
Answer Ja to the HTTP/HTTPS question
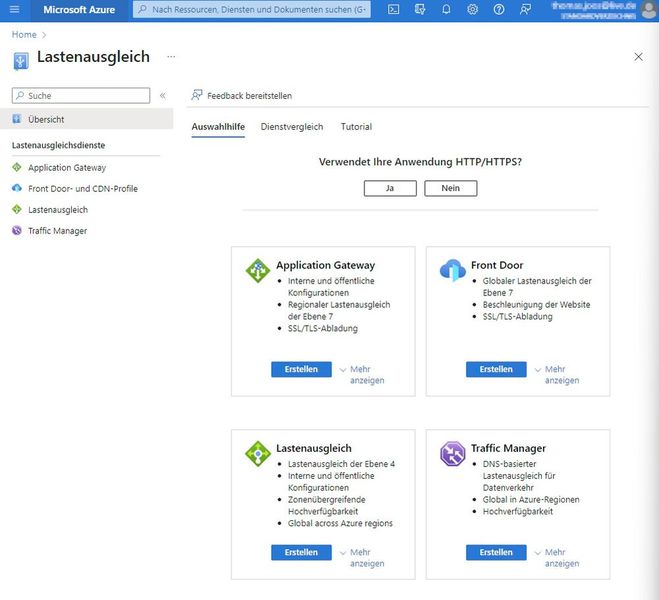[x=390, y=188]
